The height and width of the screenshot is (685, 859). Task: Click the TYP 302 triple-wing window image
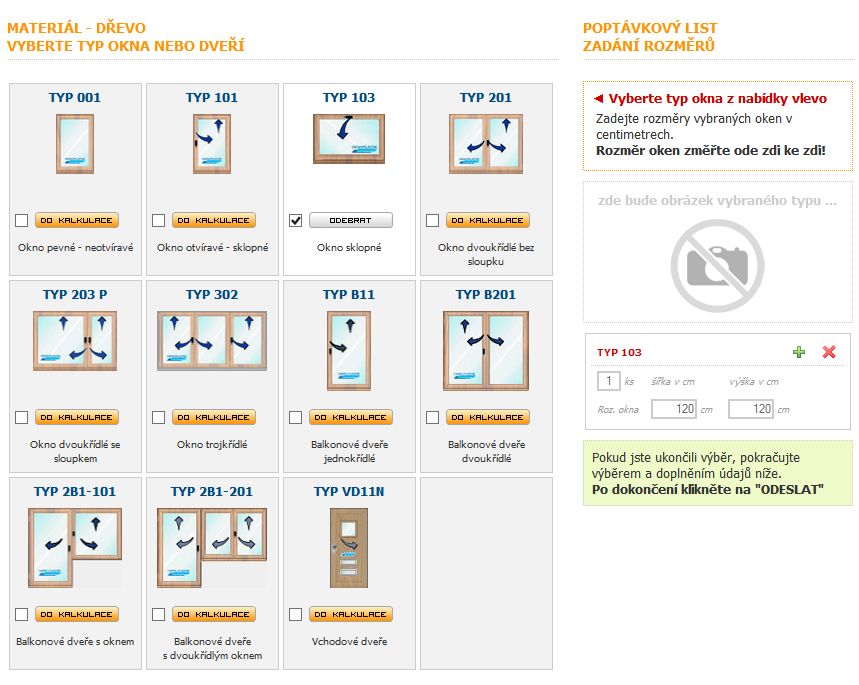coord(211,340)
